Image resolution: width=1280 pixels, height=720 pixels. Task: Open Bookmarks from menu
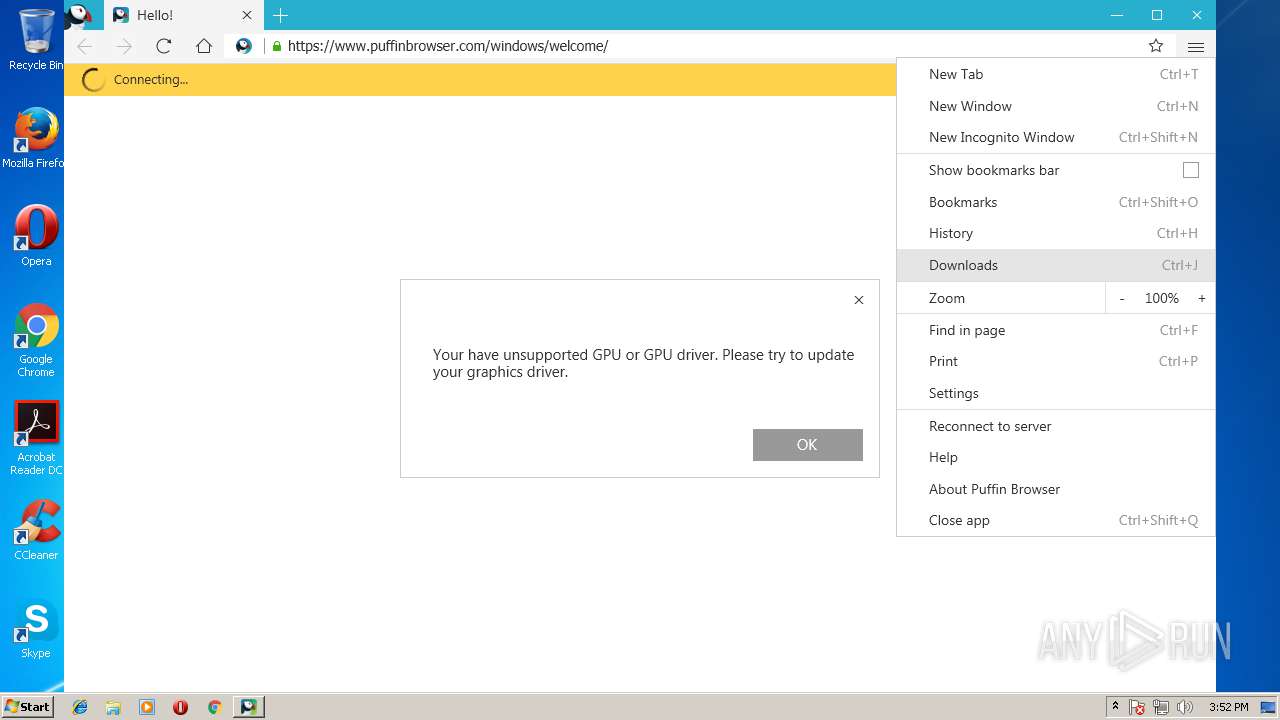[x=1056, y=202]
